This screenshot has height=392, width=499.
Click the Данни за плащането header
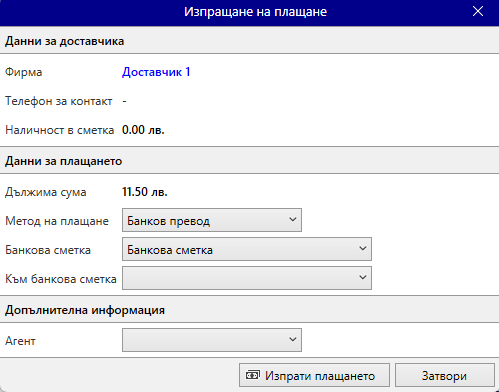click(x=63, y=161)
